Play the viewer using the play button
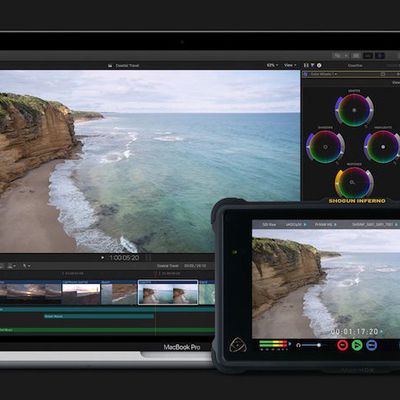Viewport: 400px width, 400px height. [102, 258]
